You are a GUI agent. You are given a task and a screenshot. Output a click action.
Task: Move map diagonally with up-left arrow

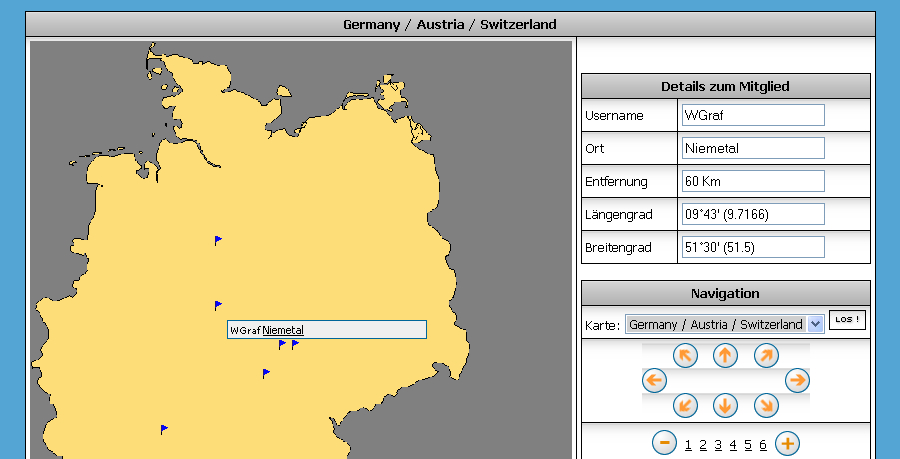click(685, 355)
